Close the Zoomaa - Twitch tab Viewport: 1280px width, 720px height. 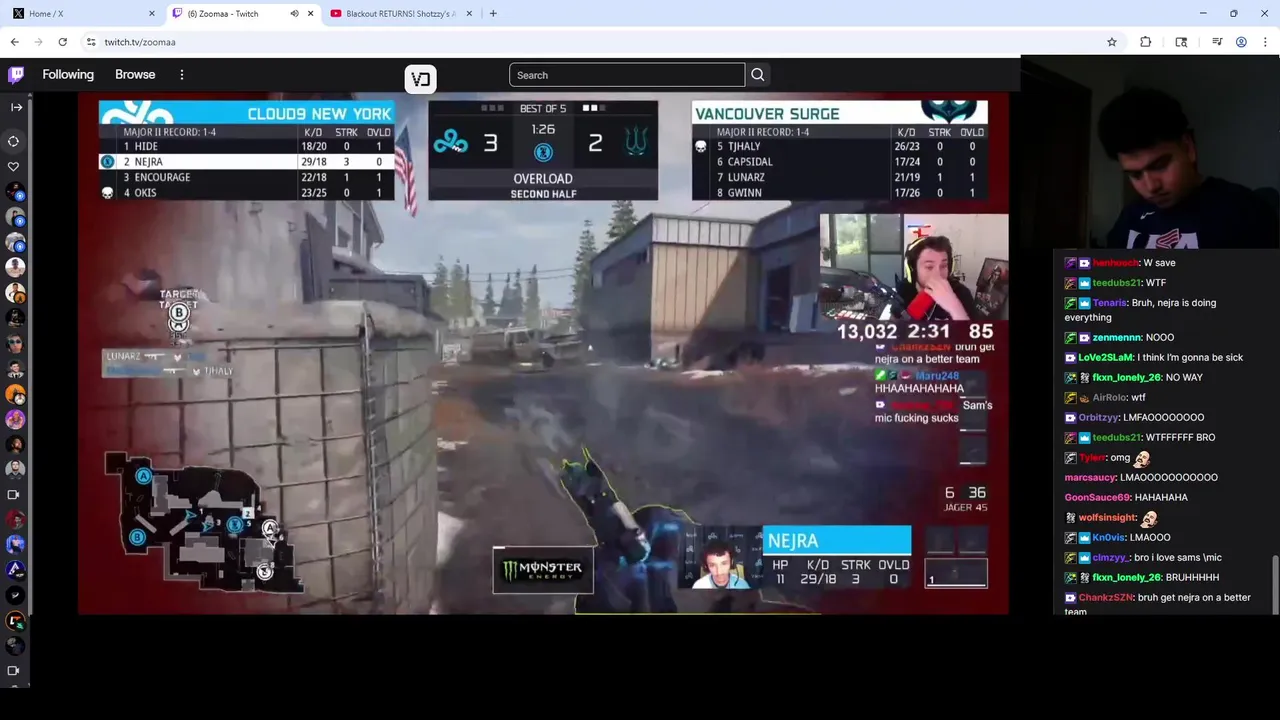coord(310,13)
